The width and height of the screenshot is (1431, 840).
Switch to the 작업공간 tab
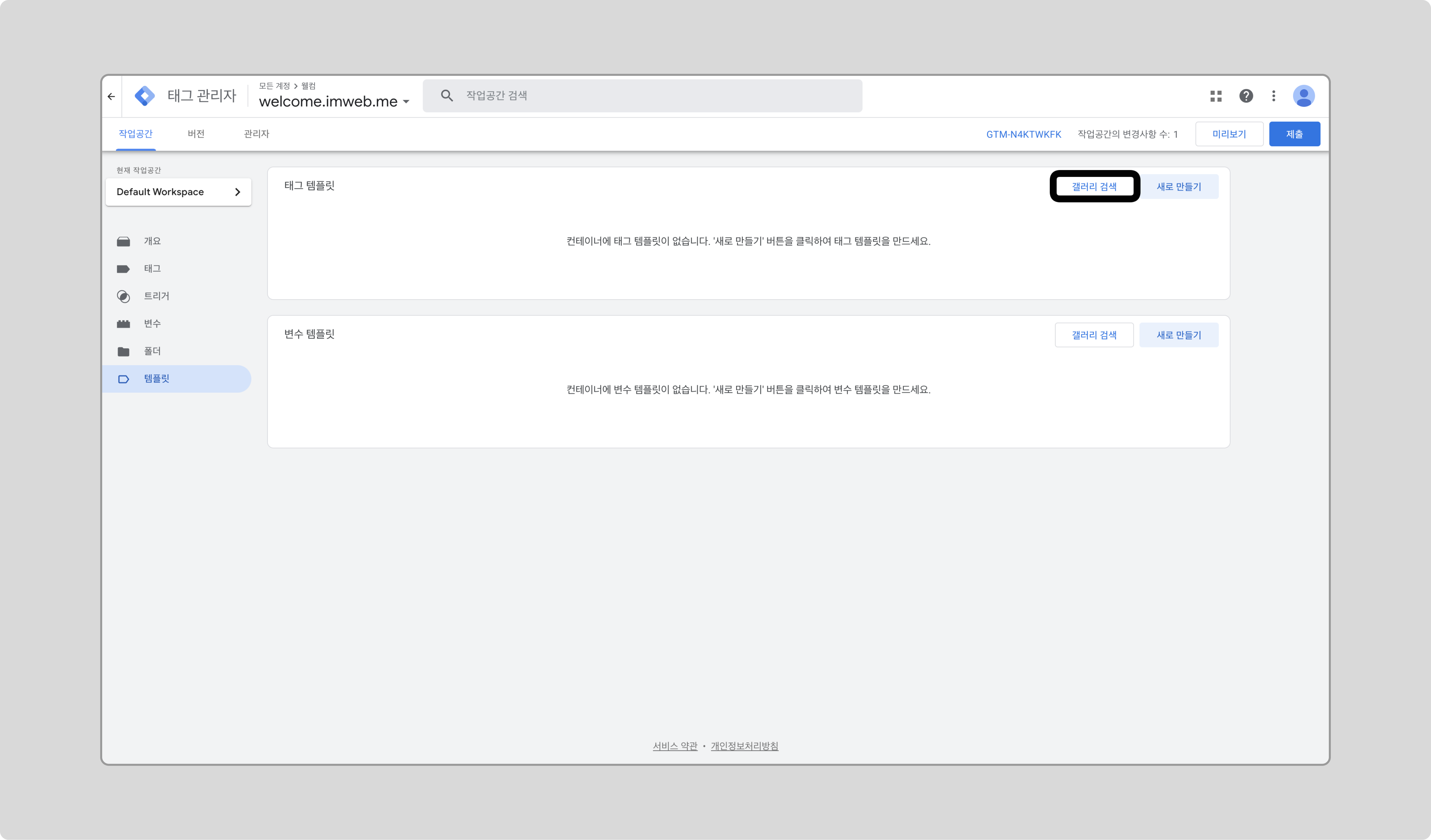click(136, 134)
